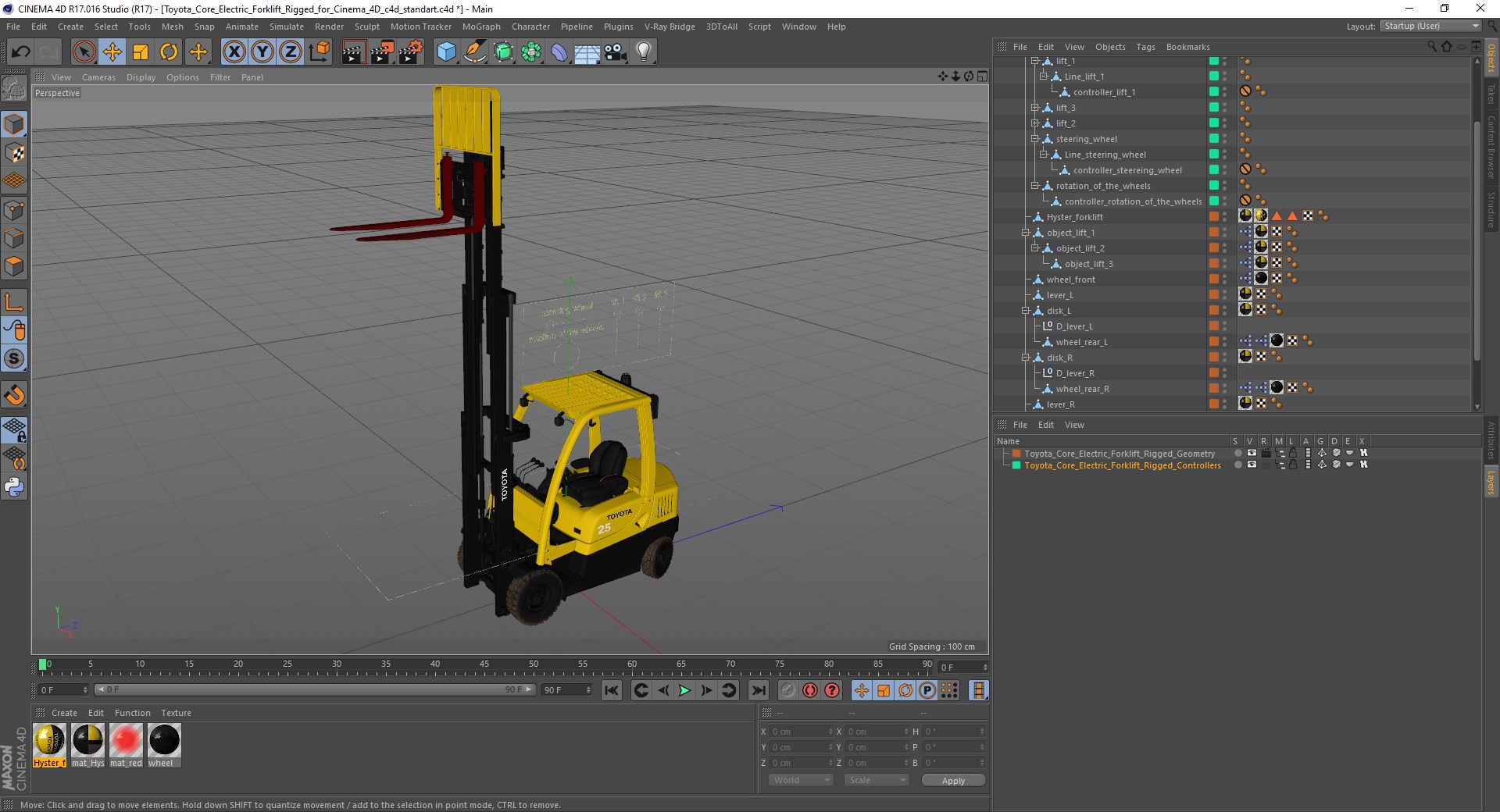1500x812 pixels.
Task: Toggle the X axis lock
Action: point(234,52)
